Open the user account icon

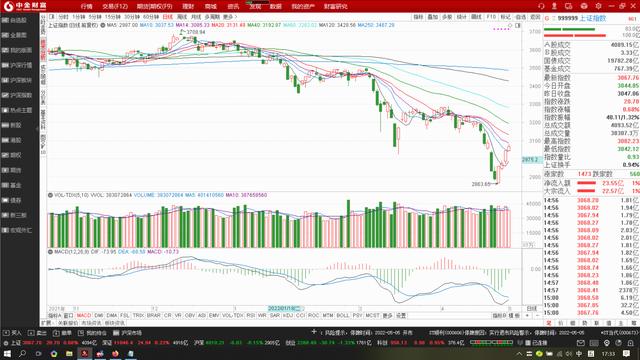pyautogui.click(x=554, y=6)
